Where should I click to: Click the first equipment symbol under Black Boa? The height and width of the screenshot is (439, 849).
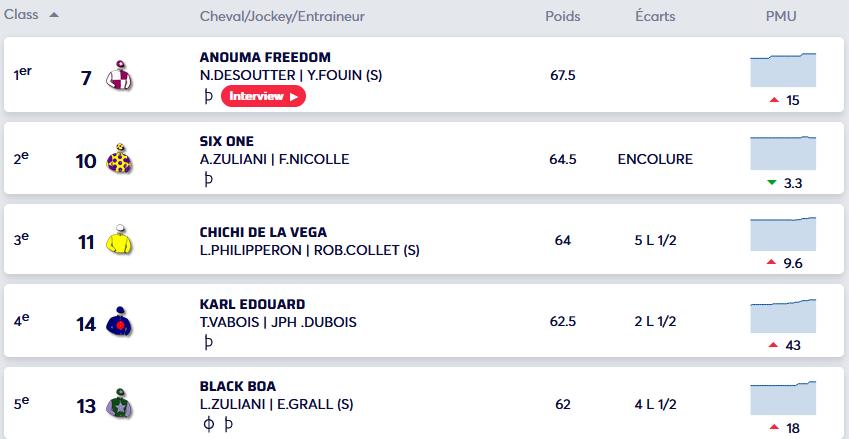click(208, 425)
